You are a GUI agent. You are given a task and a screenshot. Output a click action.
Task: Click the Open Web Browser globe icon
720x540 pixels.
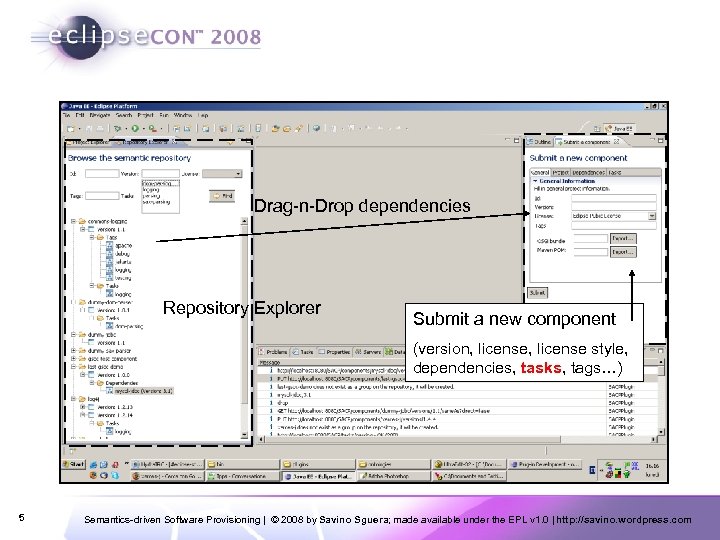[x=316, y=129]
